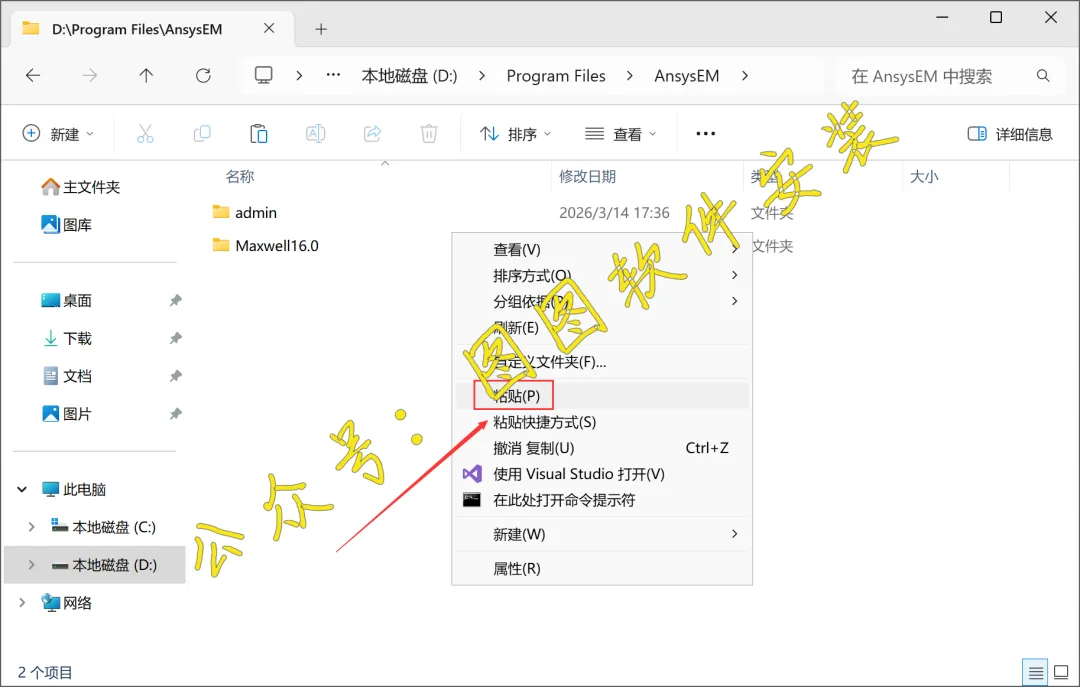Click 使用 Visual Studio 打开(V) menu entry

[x=602, y=474]
